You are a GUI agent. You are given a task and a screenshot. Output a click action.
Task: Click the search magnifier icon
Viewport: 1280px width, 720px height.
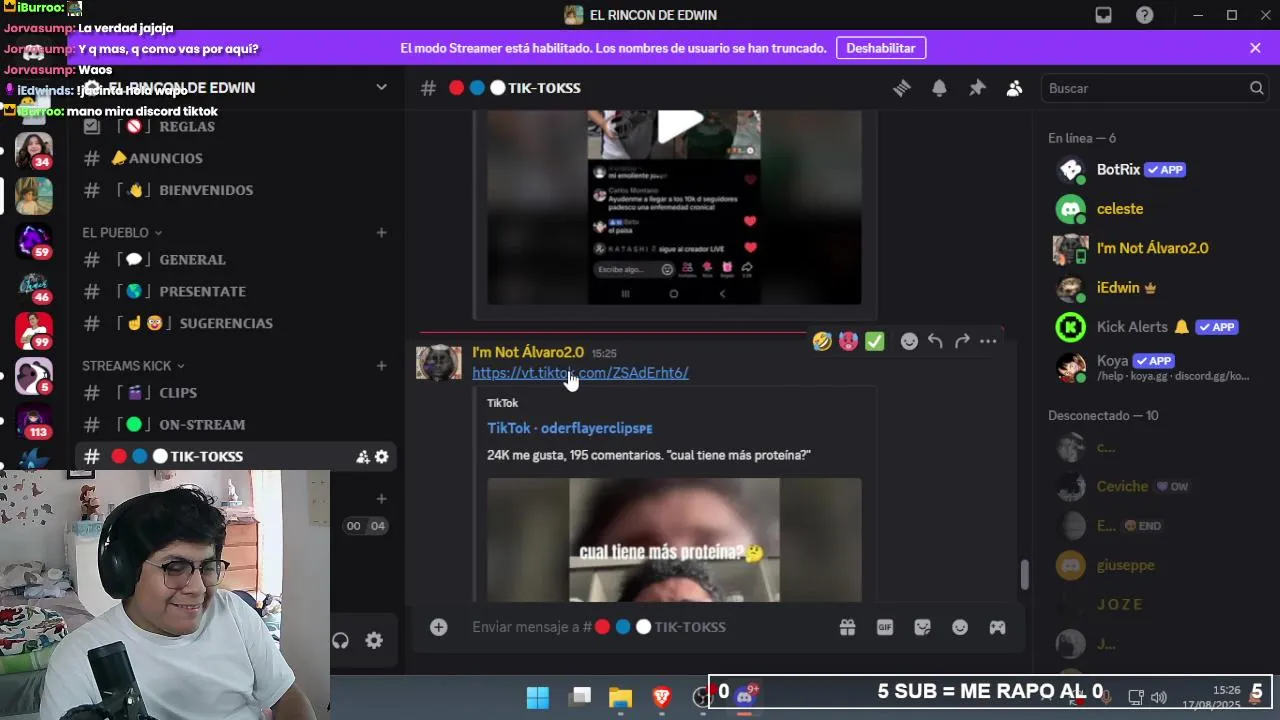[1256, 88]
